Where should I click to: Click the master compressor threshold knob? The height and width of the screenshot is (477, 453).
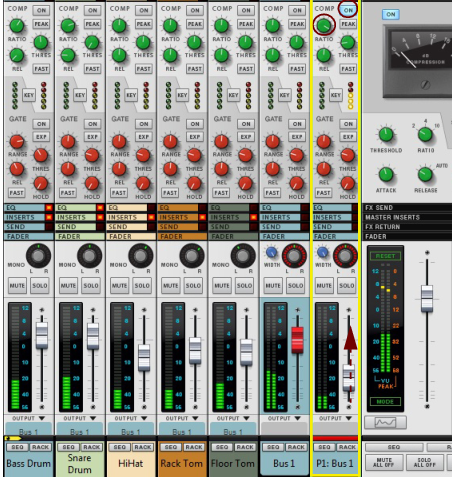[386, 134]
